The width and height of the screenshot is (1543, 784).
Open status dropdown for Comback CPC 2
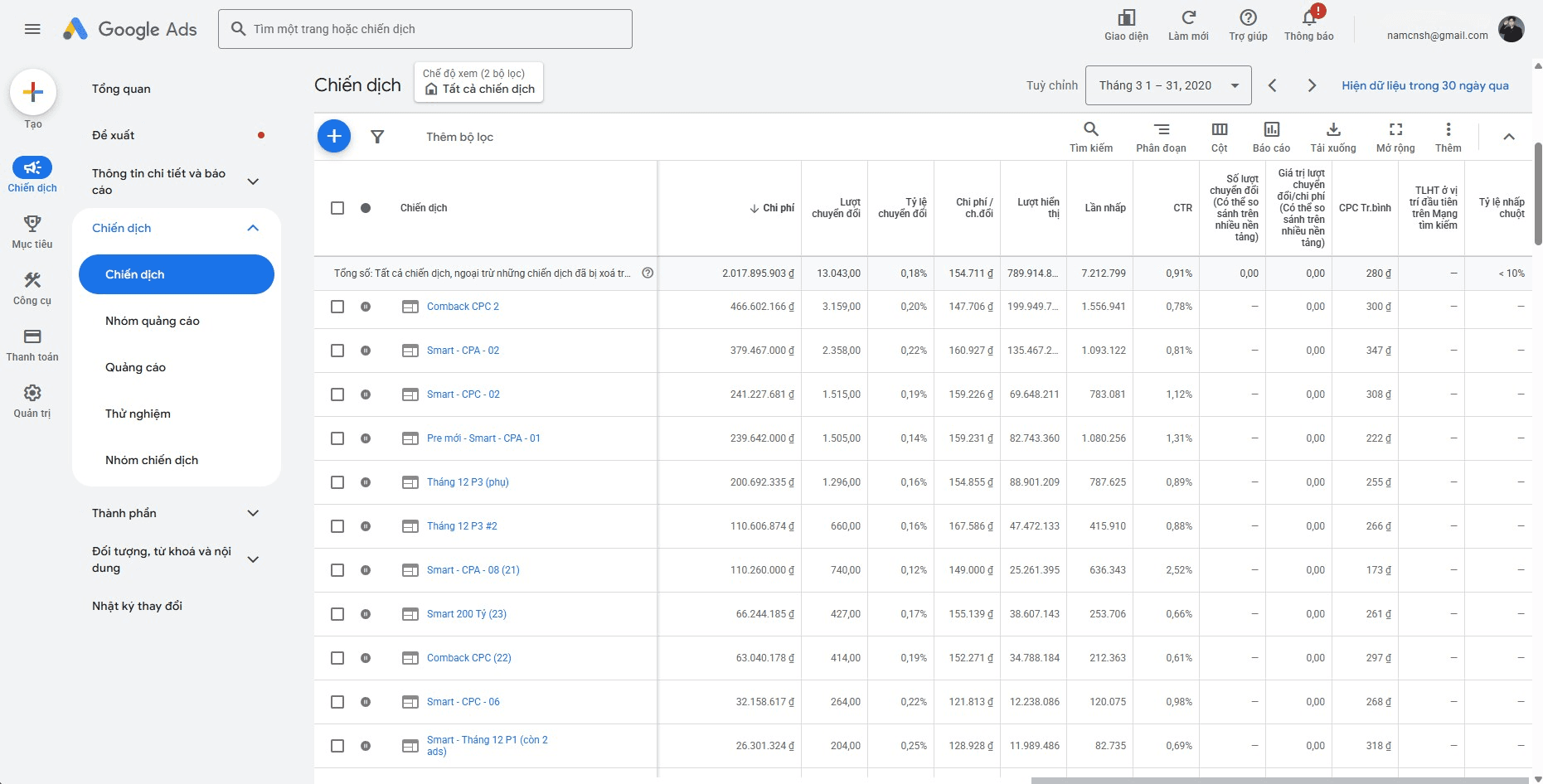[x=366, y=307]
